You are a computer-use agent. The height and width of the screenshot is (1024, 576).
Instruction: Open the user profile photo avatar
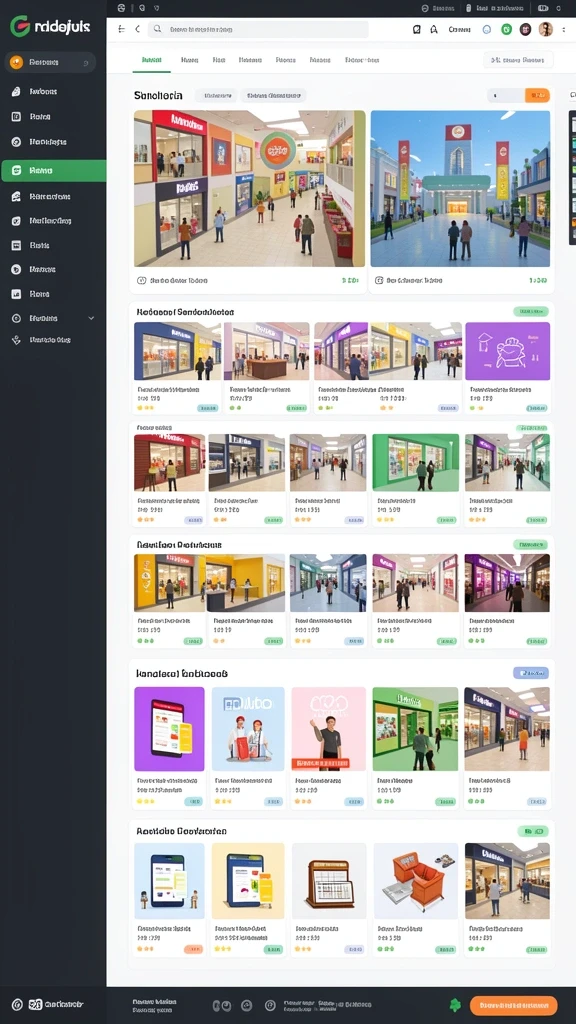tap(545, 29)
